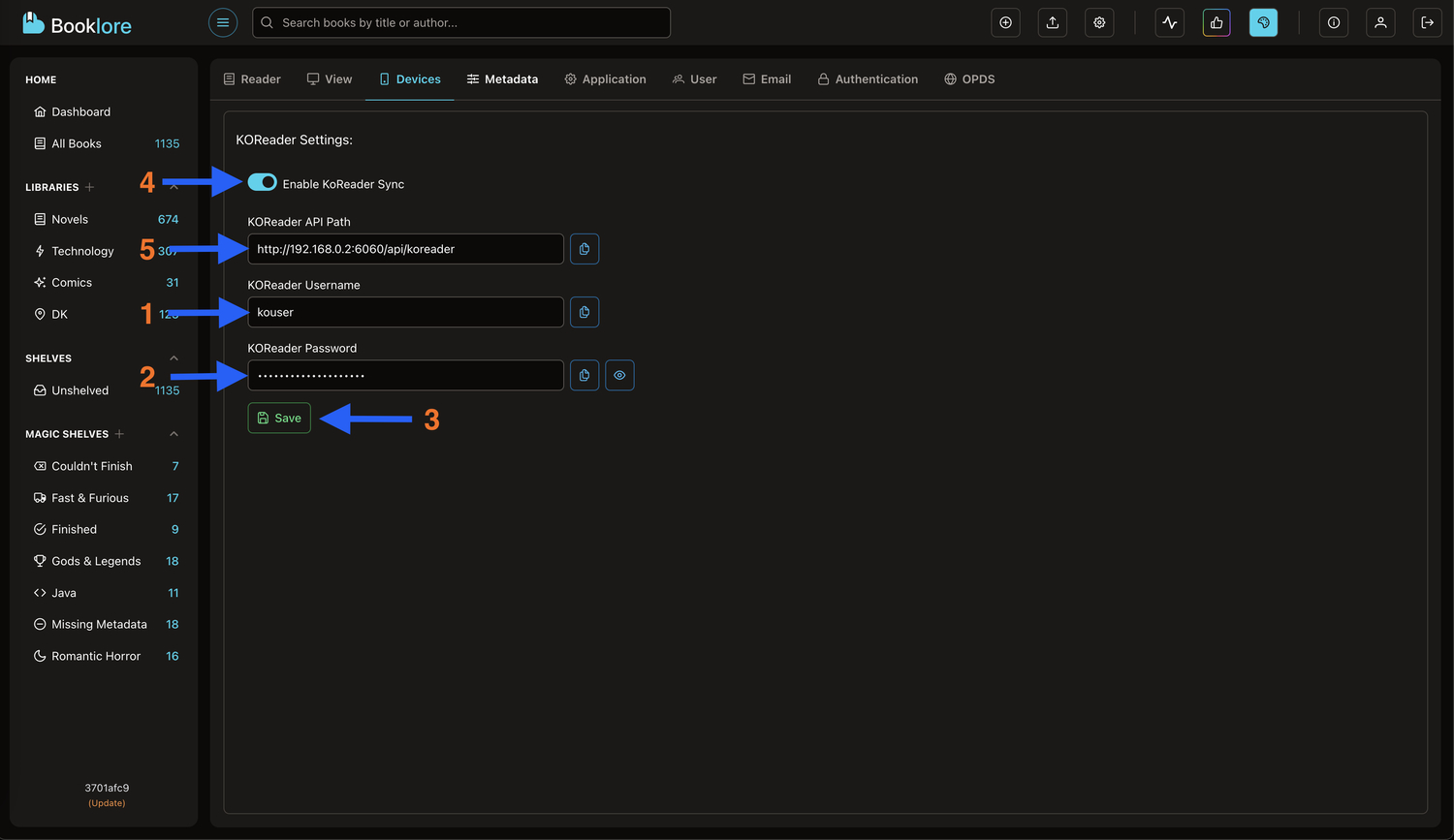Collapse the Shelves section chevron
Image resolution: width=1454 pixels, height=840 pixels.
pos(174,358)
